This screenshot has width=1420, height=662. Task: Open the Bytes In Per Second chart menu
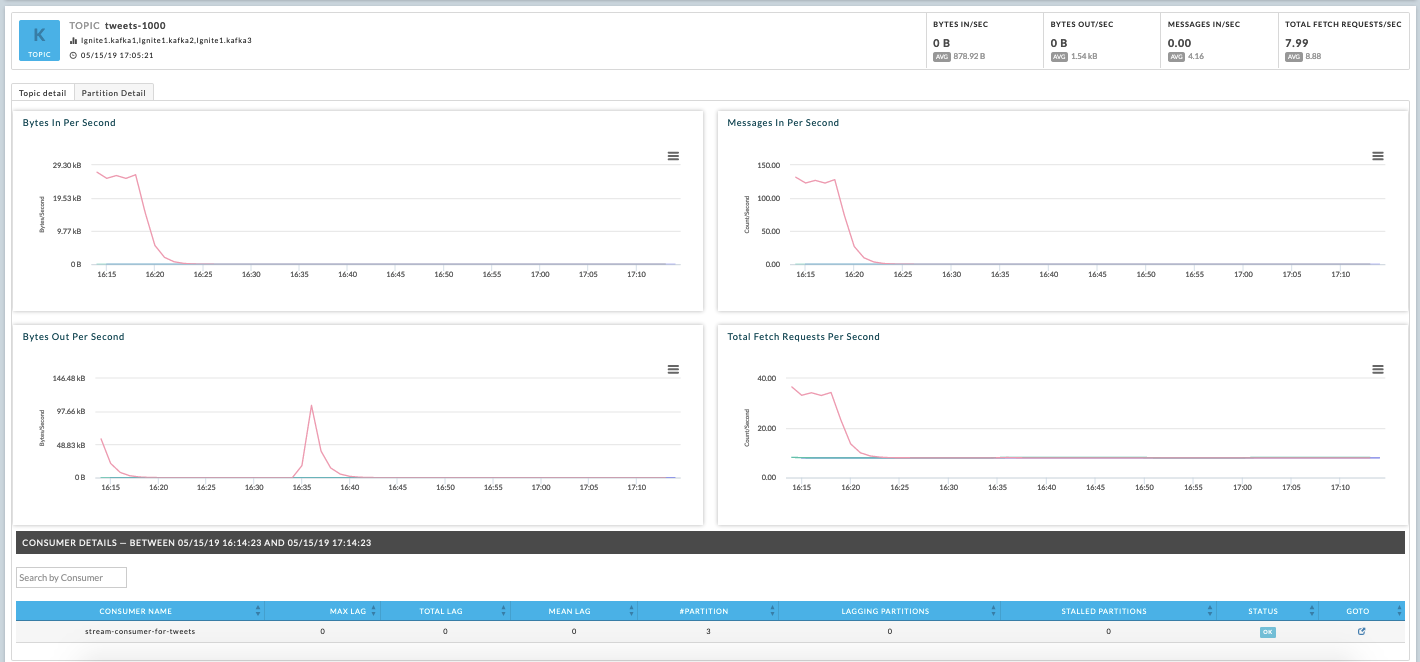point(673,156)
